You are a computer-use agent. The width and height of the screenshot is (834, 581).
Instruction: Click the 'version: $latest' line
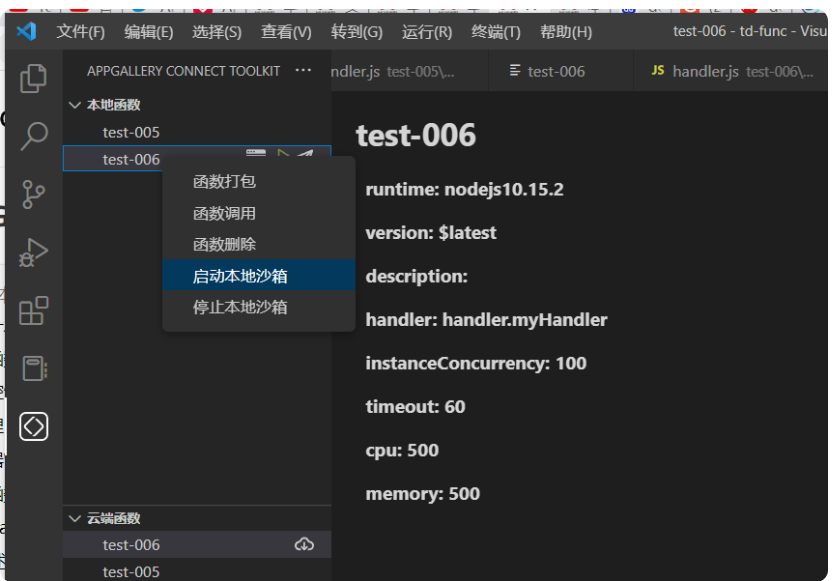(x=431, y=233)
